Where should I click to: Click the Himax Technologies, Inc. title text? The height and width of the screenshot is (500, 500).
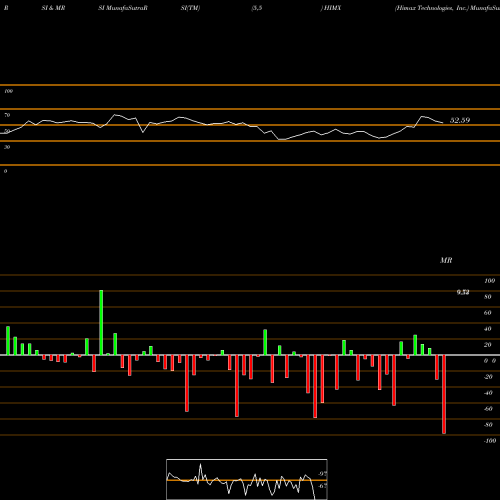[x=432, y=8]
